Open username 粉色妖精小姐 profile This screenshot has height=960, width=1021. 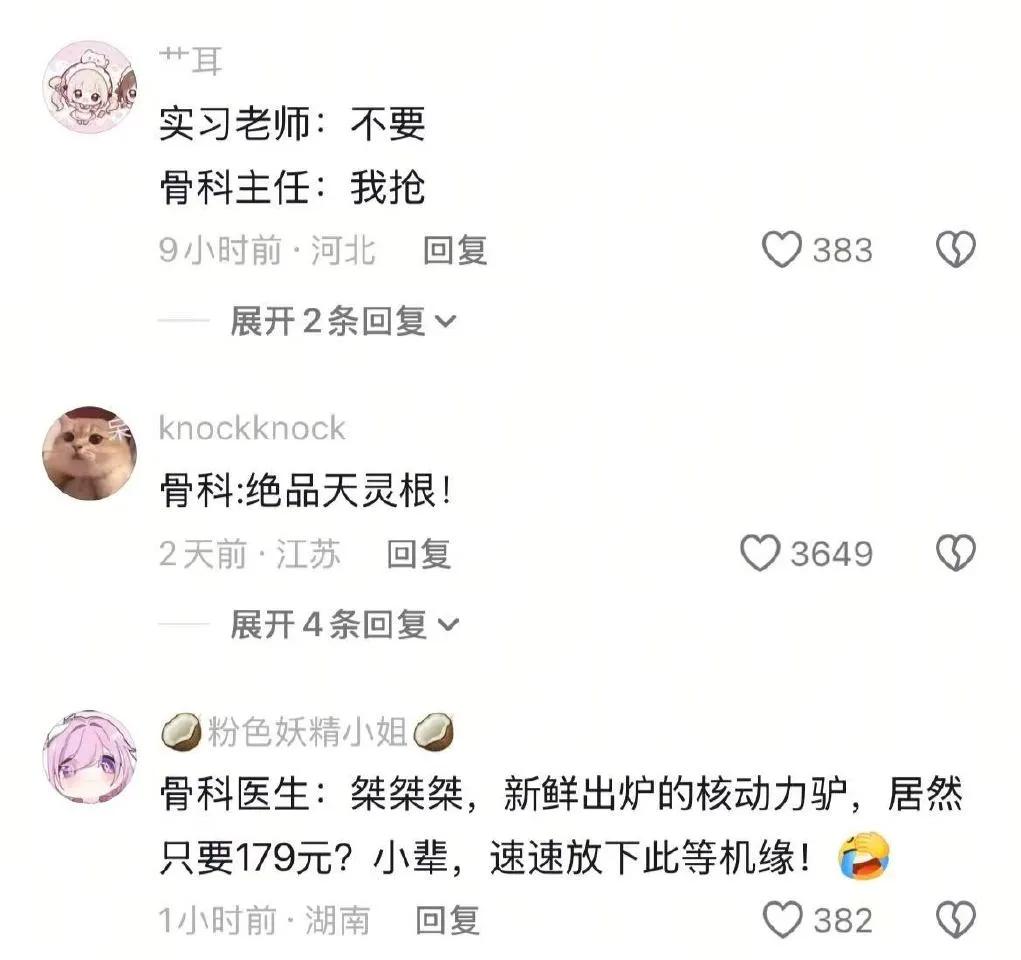tap(307, 732)
